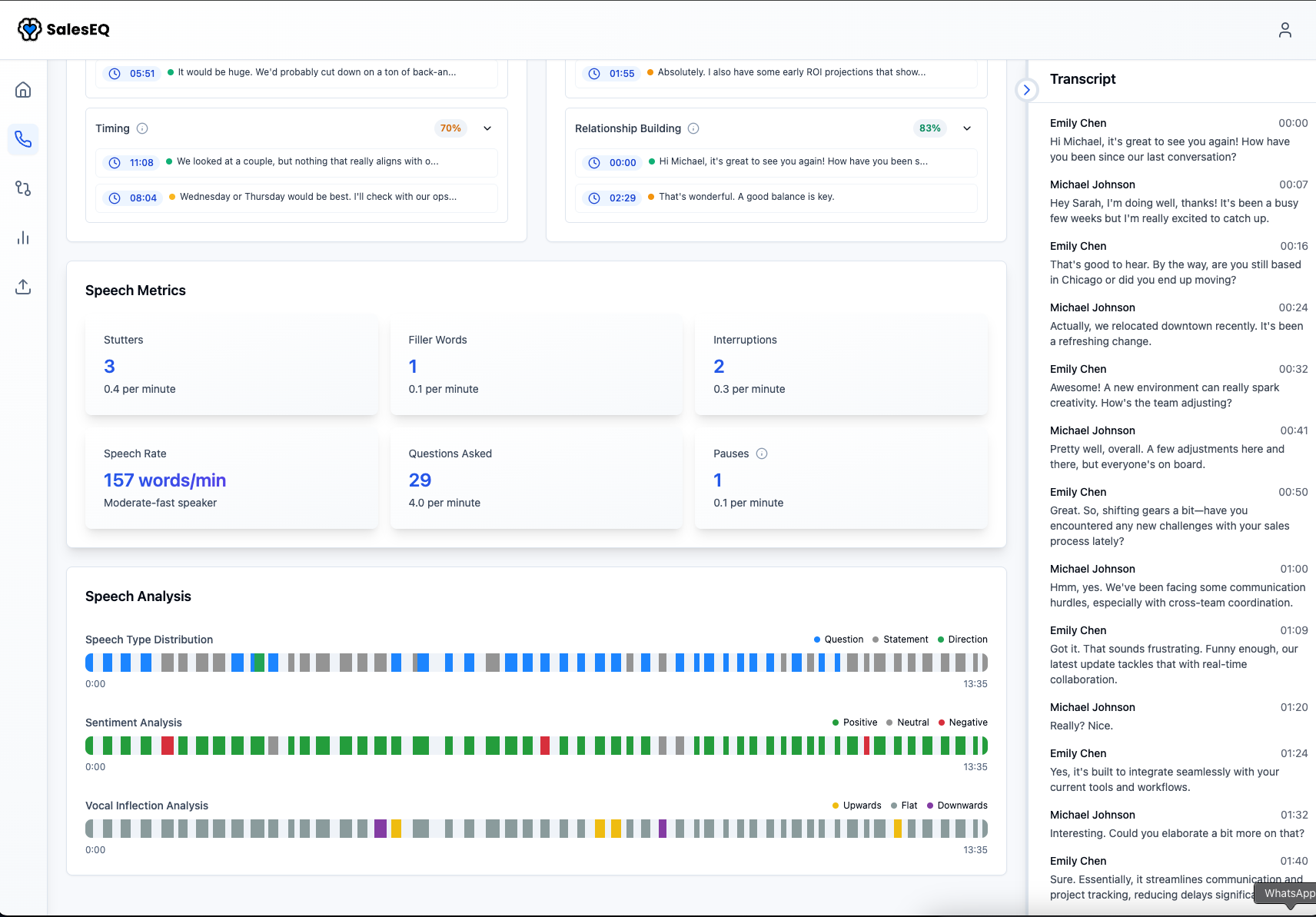Open the Calls phone icon in sidebar
Image resolution: width=1316 pixels, height=917 pixels.
(x=23, y=139)
